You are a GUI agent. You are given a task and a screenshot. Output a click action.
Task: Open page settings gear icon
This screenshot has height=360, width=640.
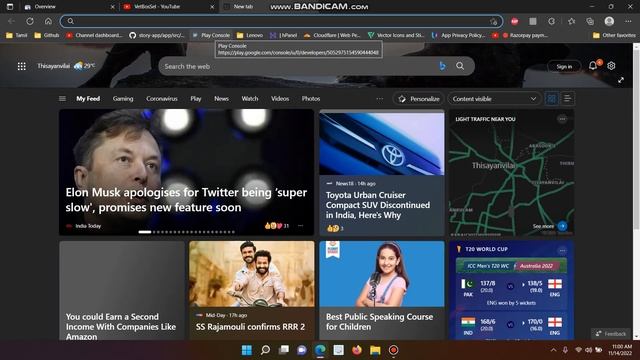point(611,66)
